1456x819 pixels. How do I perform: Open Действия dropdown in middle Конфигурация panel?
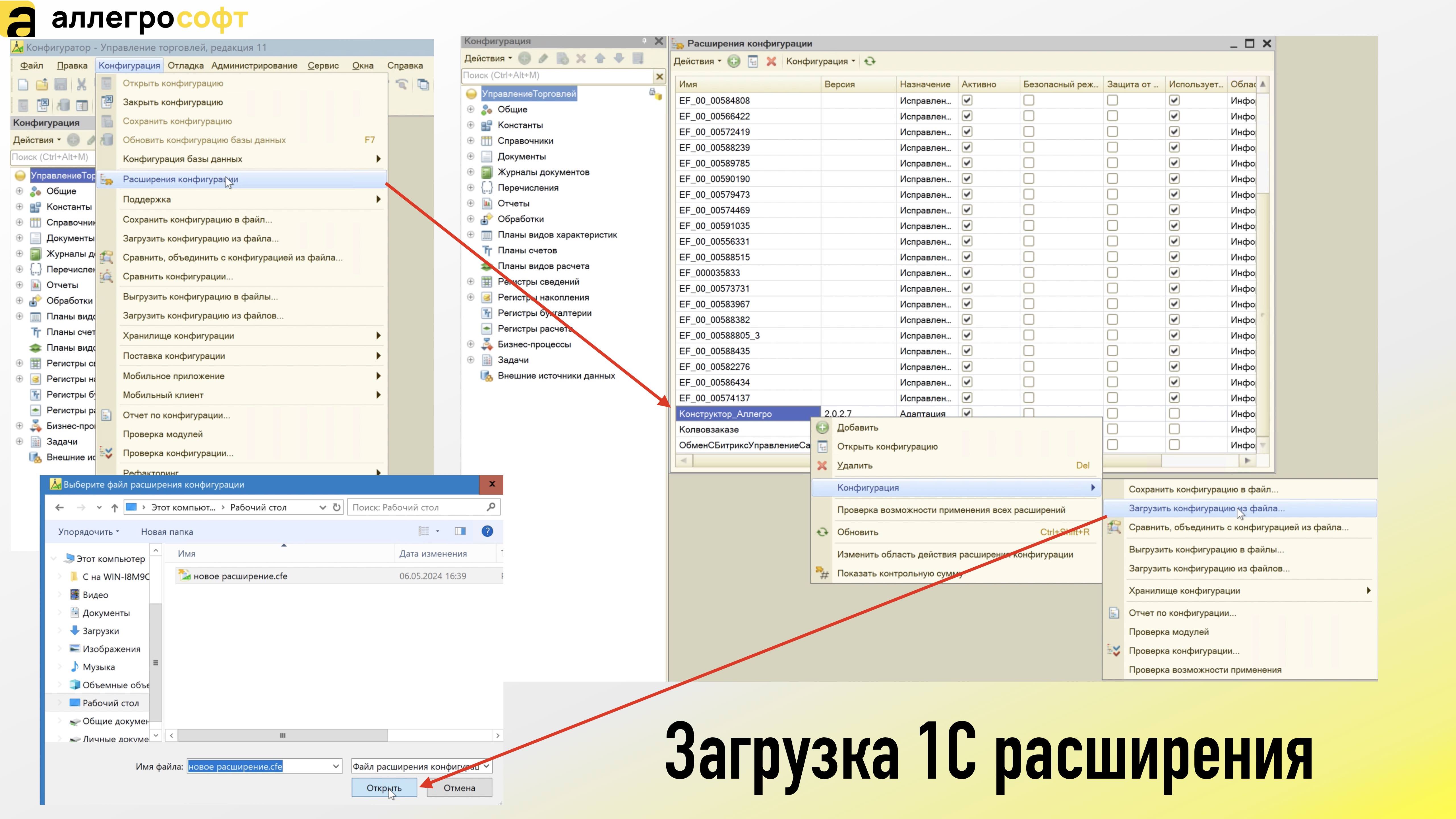pos(488,58)
